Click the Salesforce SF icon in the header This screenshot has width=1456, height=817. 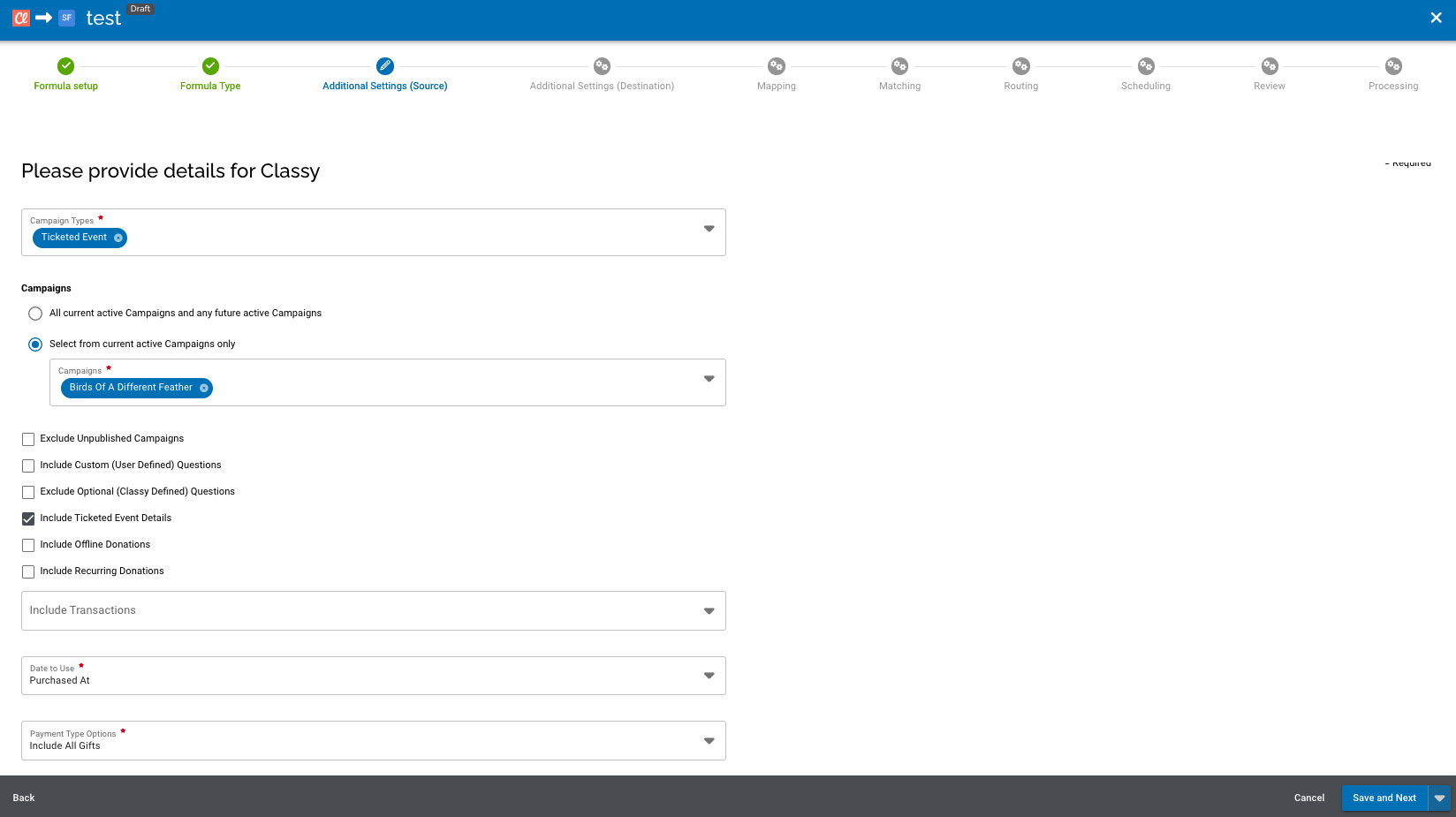tap(65, 17)
